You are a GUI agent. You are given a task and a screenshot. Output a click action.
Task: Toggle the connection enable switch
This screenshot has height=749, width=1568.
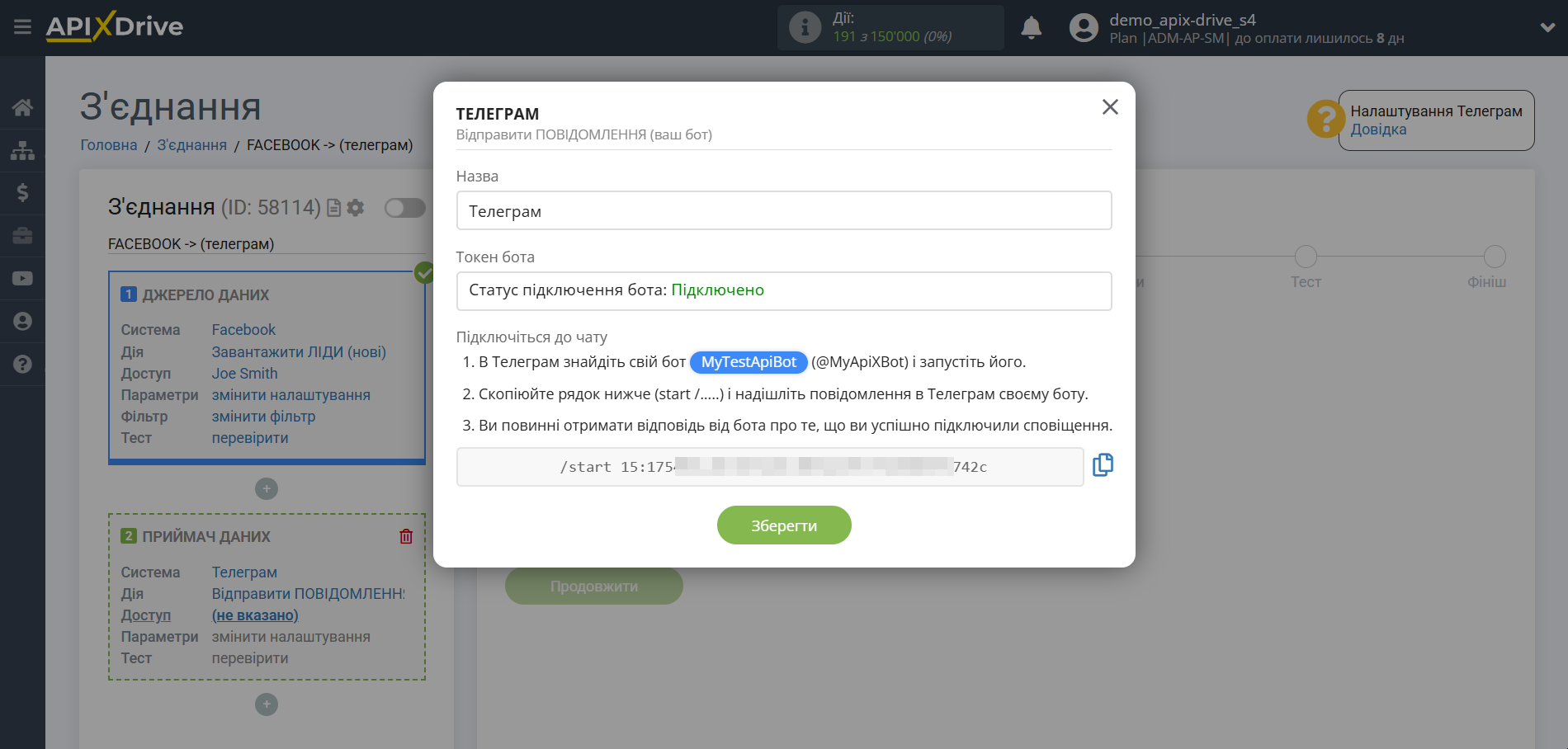tap(404, 208)
